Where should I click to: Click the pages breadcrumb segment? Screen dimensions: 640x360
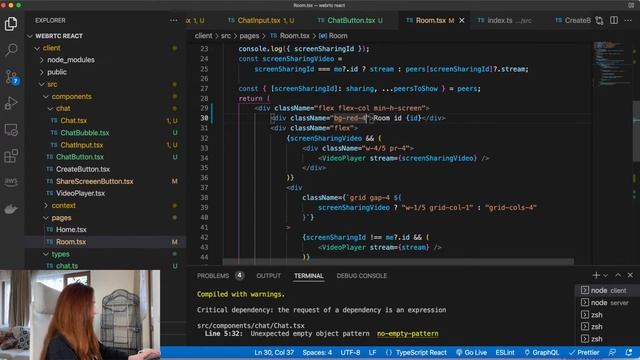coord(249,36)
